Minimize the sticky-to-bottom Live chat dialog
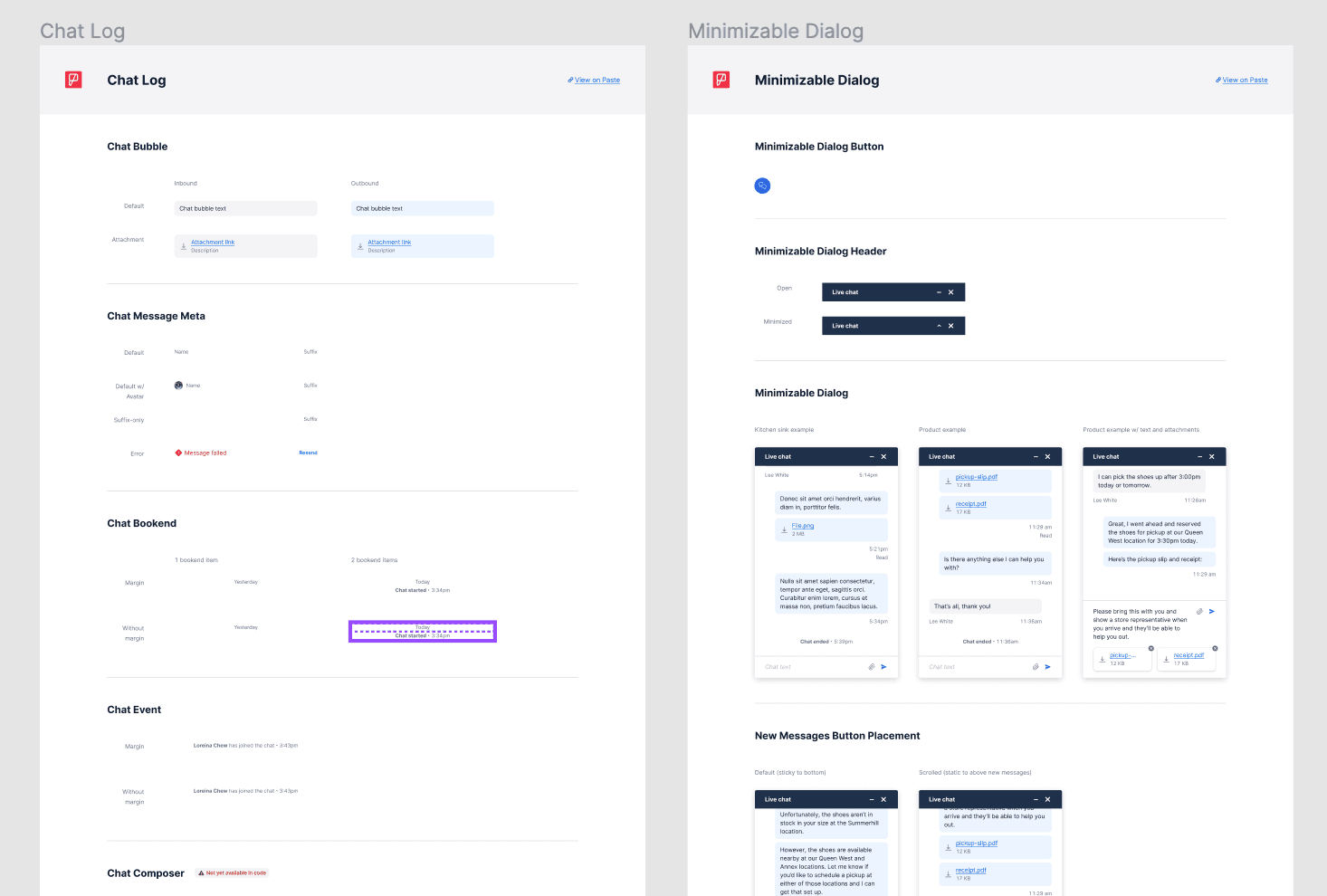Viewport: 1327px width, 896px height. coord(872,800)
